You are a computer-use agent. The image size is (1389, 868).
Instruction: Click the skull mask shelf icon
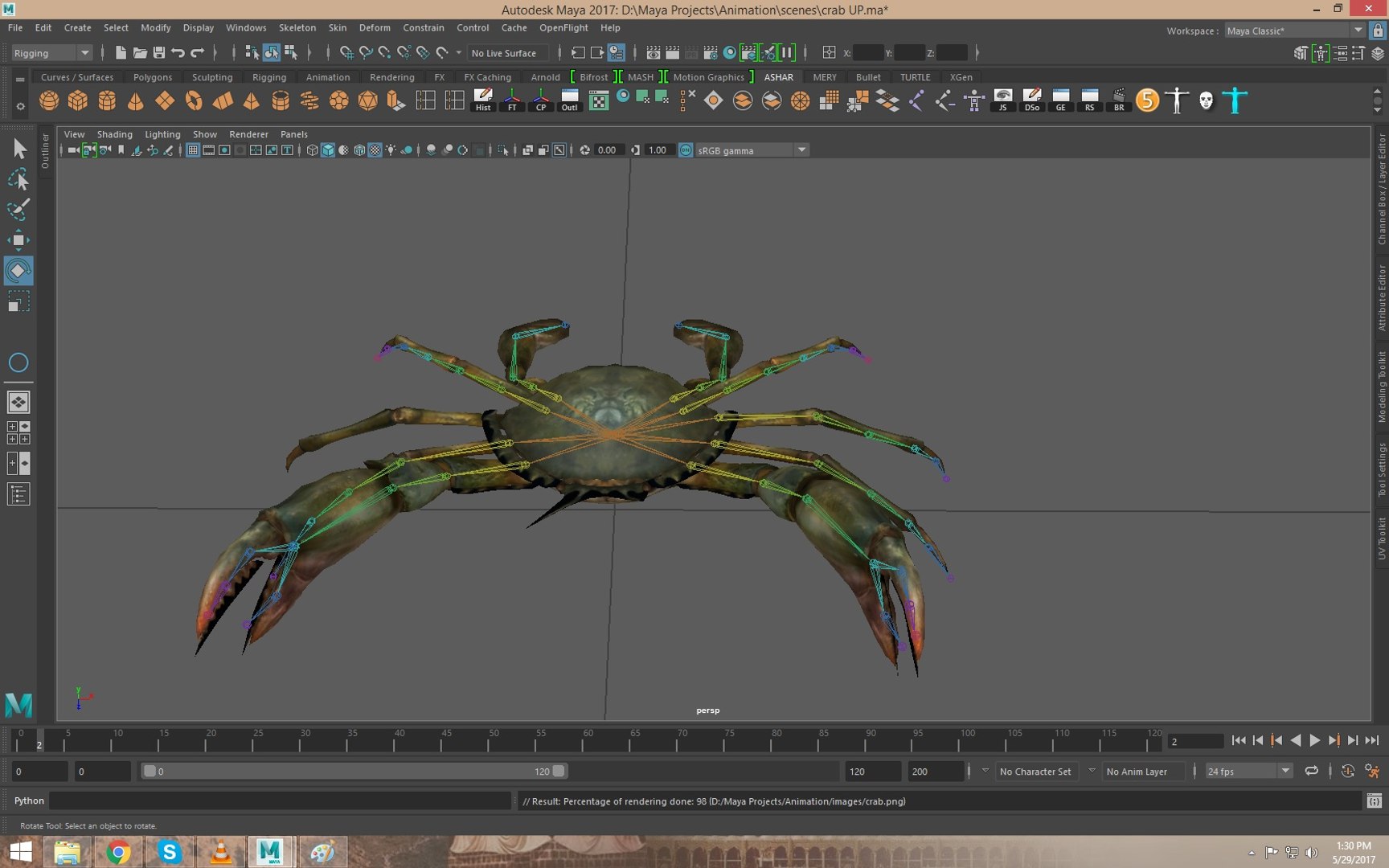tap(1206, 100)
